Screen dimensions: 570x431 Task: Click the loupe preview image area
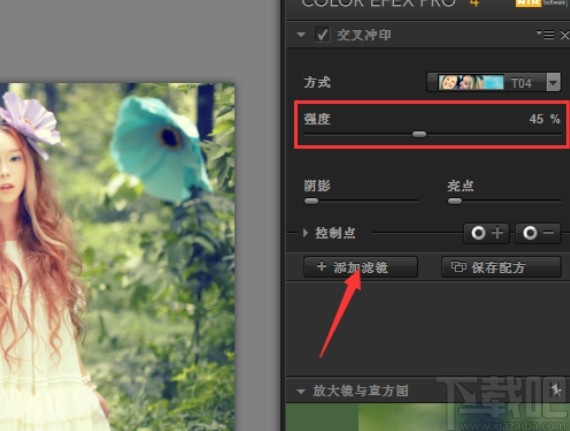coord(428,417)
